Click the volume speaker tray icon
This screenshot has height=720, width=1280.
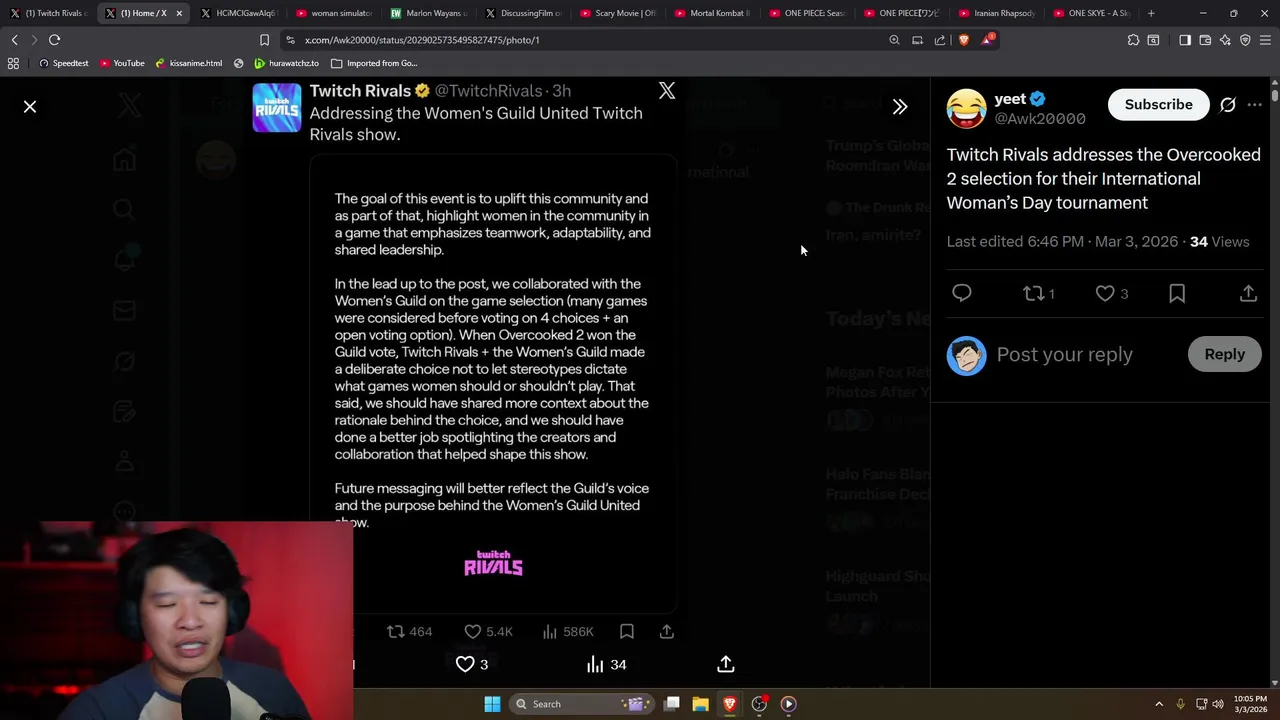[1218, 704]
